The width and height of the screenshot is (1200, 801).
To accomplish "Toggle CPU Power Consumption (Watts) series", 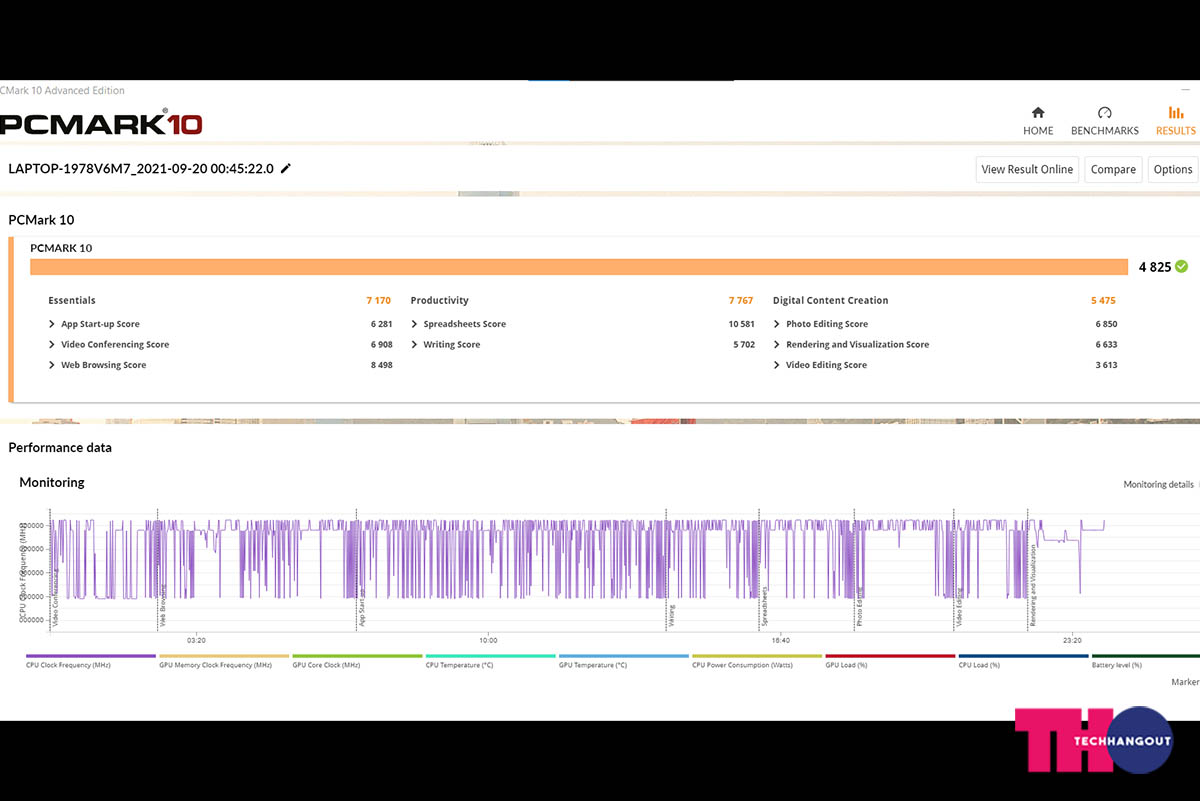I will [x=756, y=662].
